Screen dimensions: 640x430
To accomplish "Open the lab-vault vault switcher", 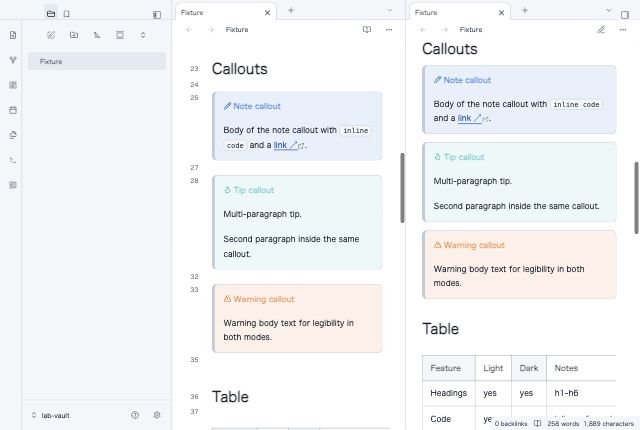I will [51, 415].
